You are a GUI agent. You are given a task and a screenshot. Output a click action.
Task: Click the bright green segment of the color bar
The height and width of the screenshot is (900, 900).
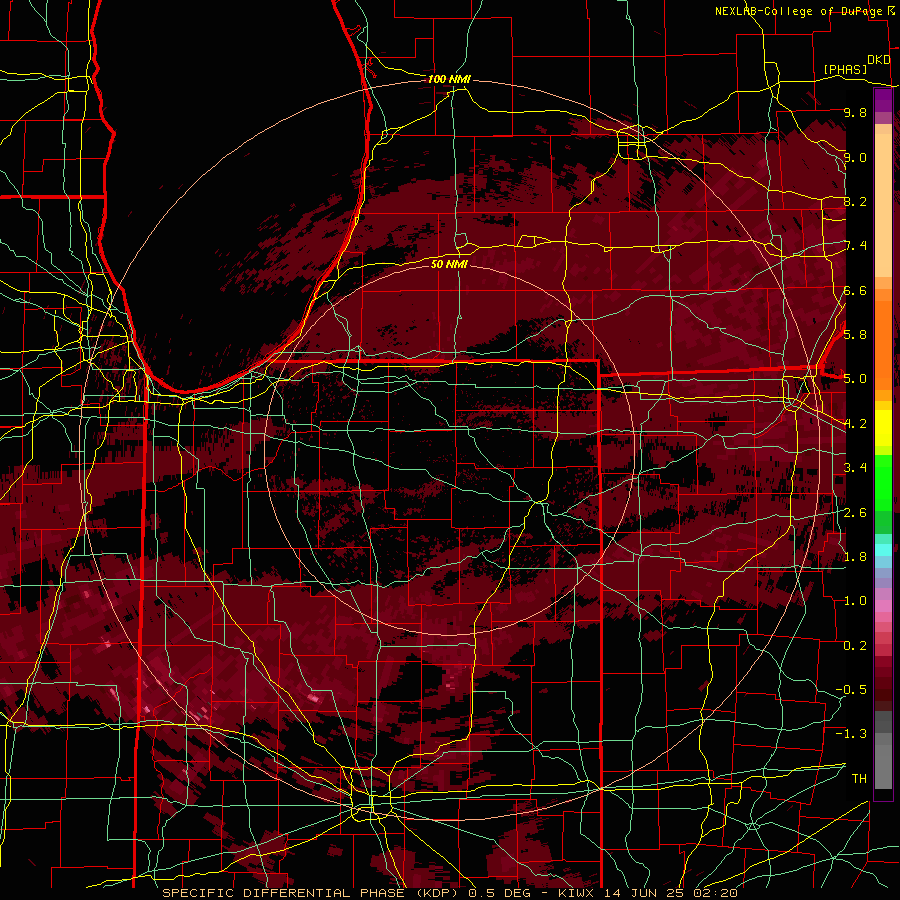[x=883, y=484]
